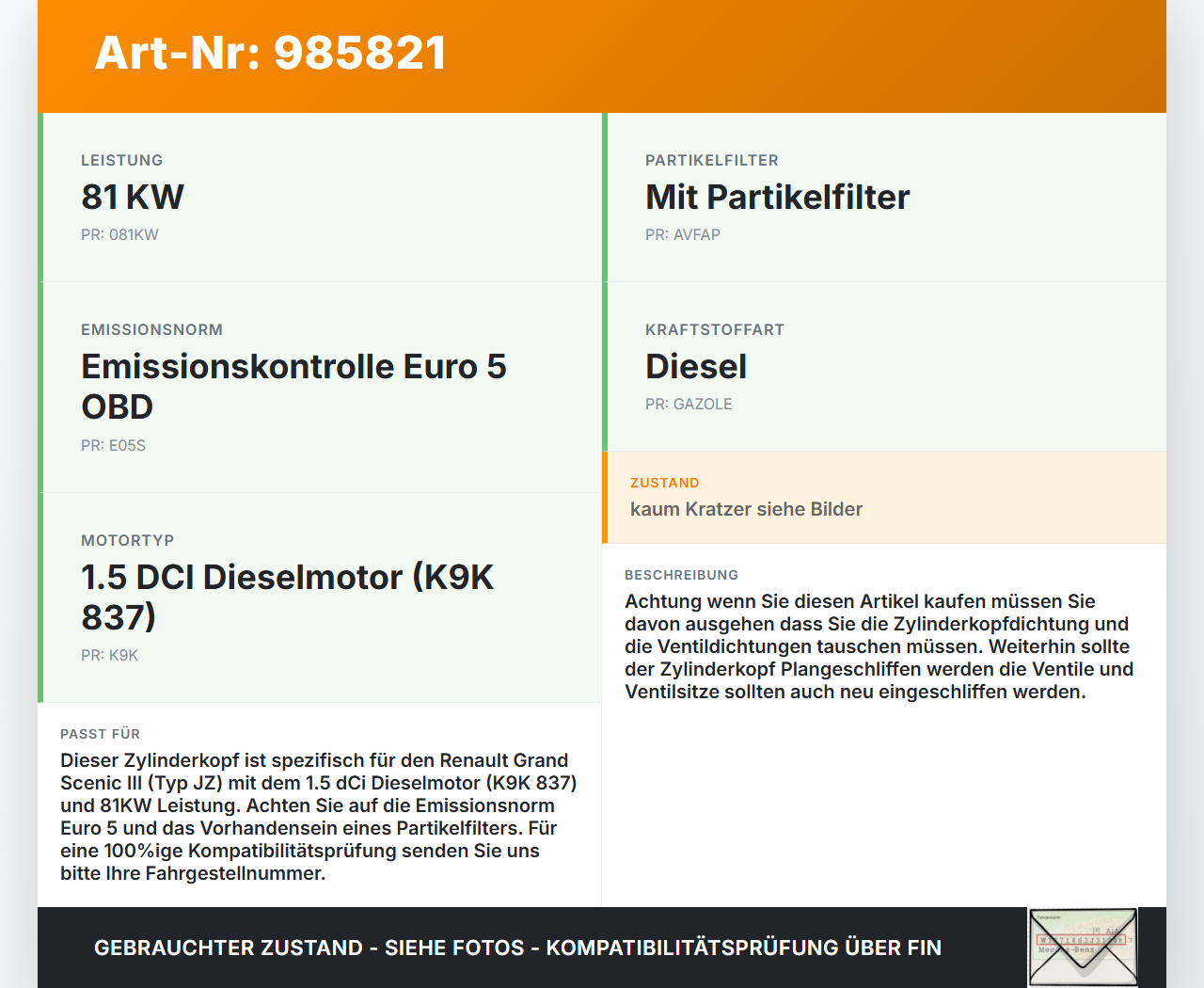The image size is (1204, 988).
Task: Select the Art-Nr: 985821 heading
Action: pyautogui.click(x=270, y=53)
